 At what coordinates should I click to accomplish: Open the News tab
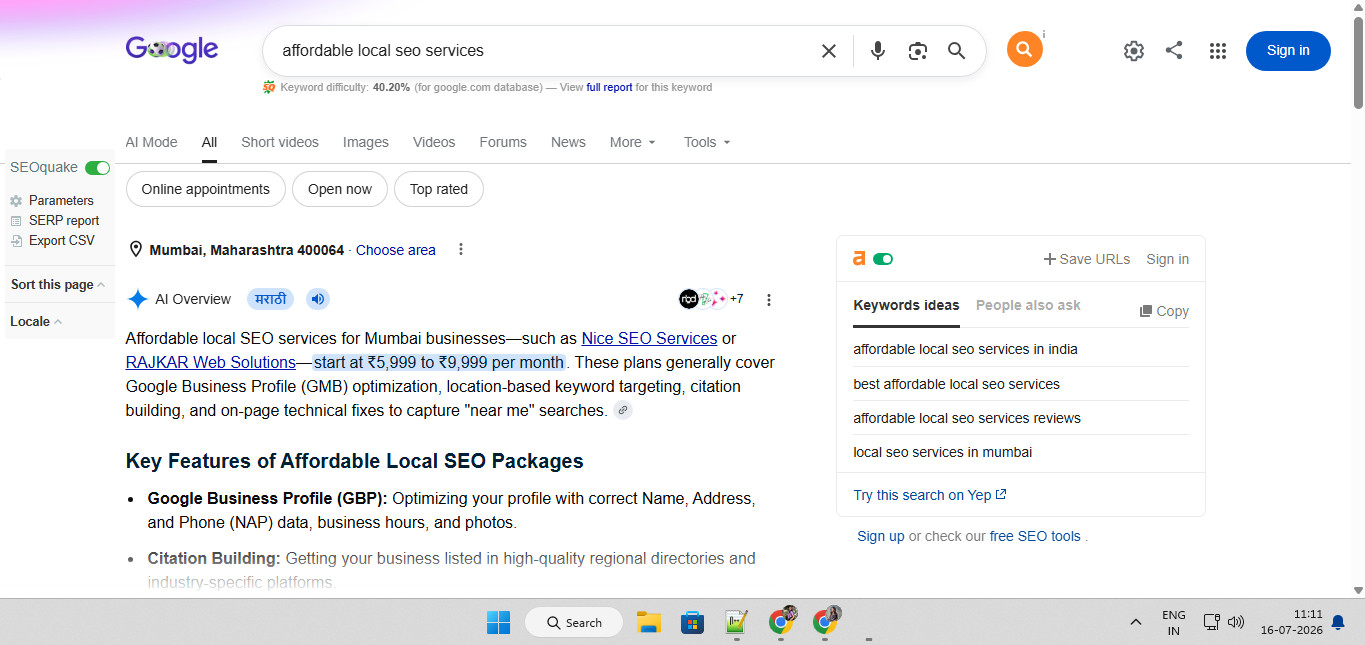click(568, 142)
